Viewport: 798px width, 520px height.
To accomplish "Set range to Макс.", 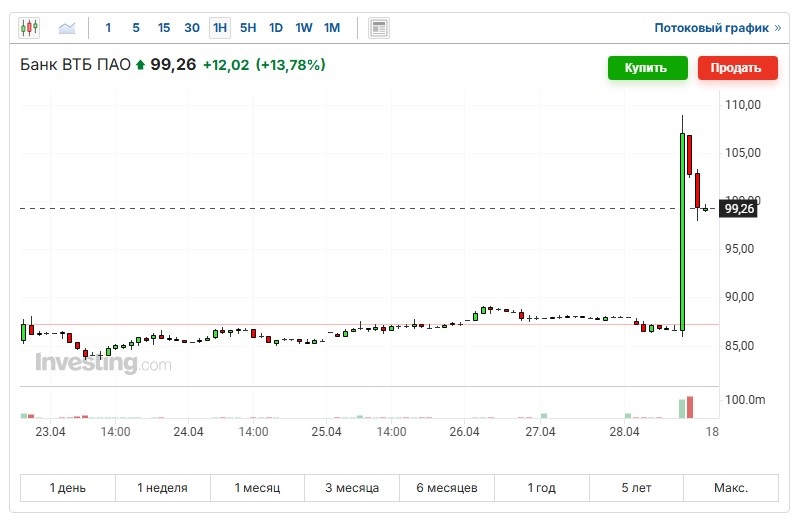I will tap(731, 487).
